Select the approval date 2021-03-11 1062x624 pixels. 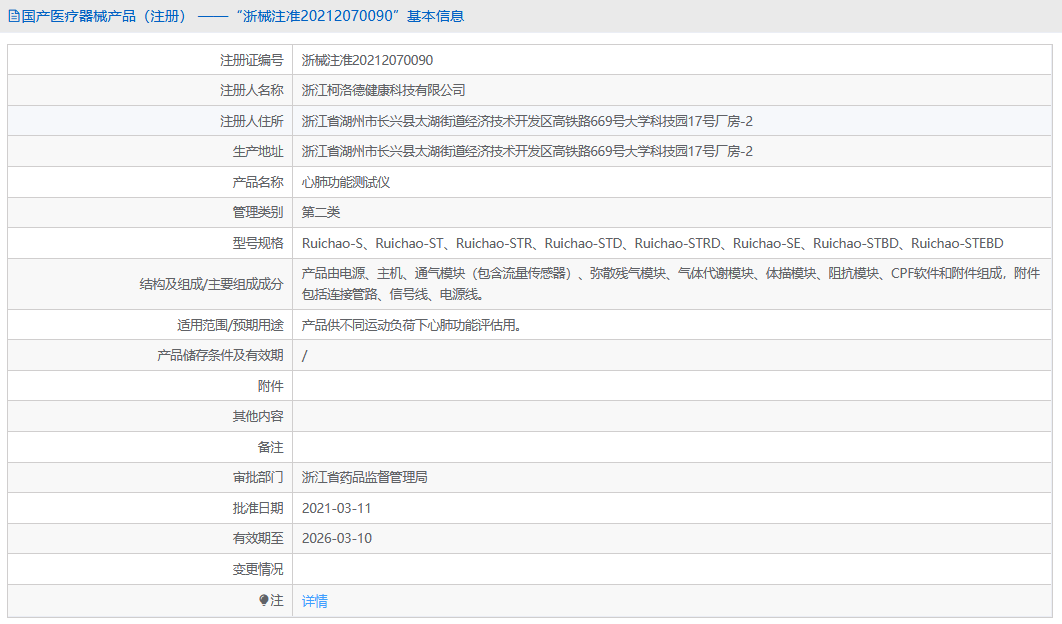336,508
